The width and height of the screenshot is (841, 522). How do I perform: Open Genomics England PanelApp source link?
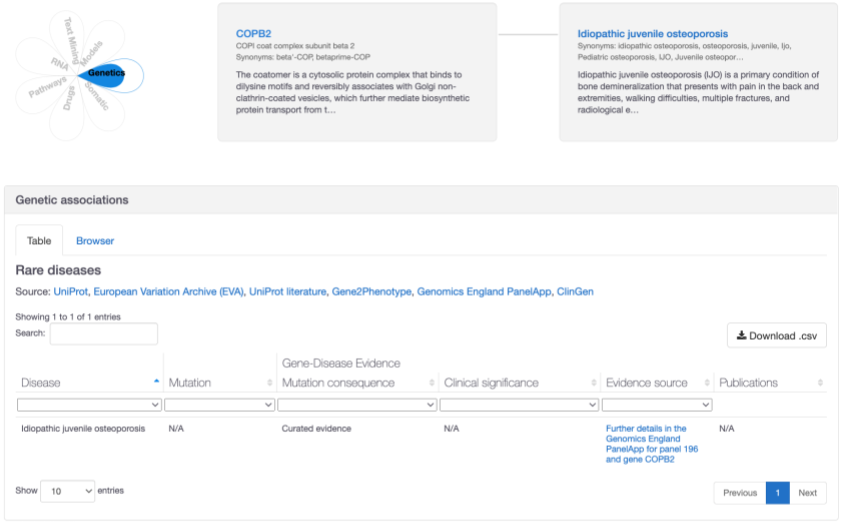pos(484,291)
